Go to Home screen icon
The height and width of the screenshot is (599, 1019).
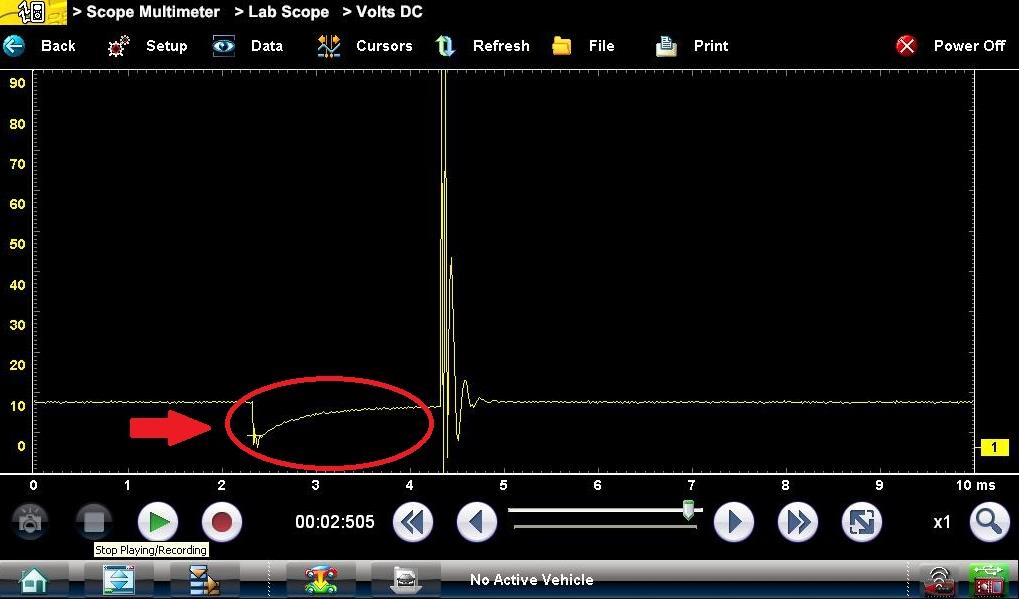(x=34, y=580)
